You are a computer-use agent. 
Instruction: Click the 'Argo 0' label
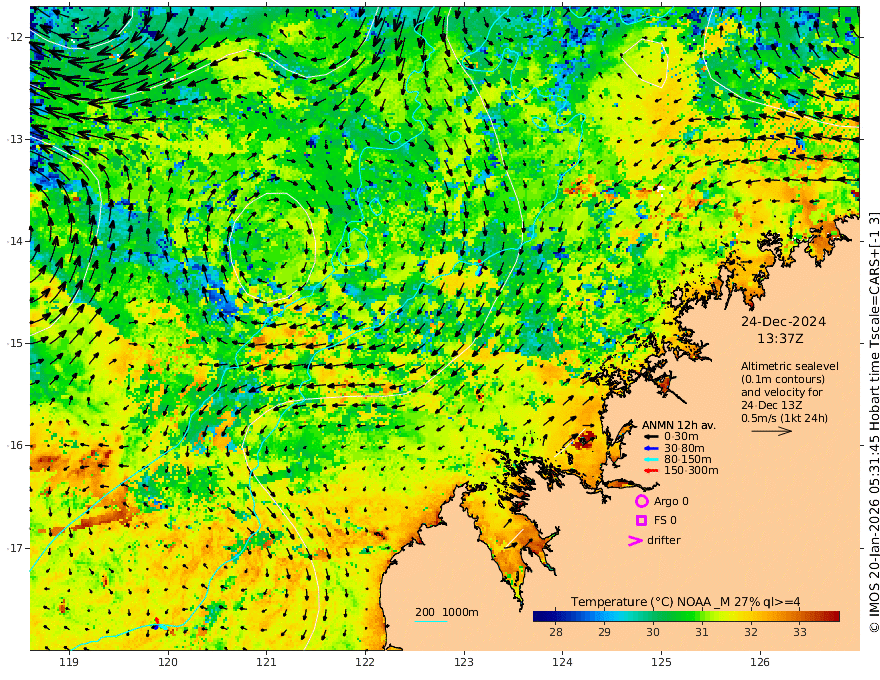(671, 502)
